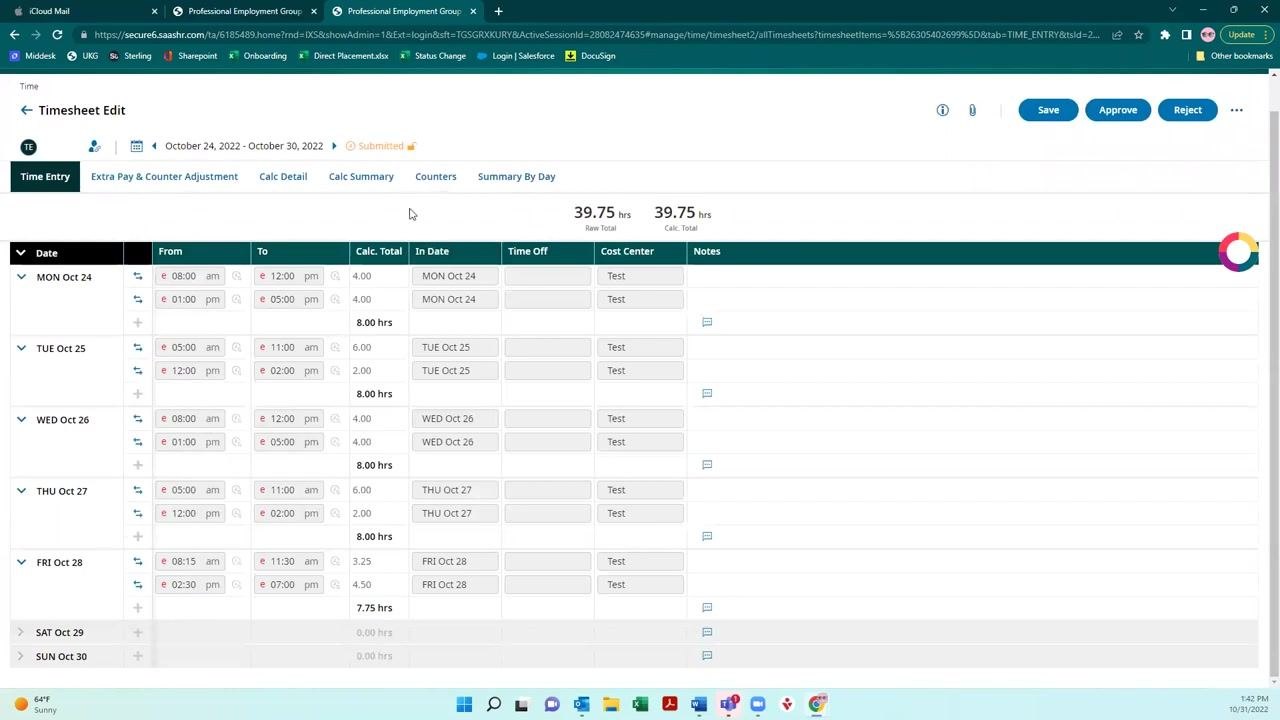
Task: Collapse the WED Oct 26 day rows
Action: pos(21,419)
